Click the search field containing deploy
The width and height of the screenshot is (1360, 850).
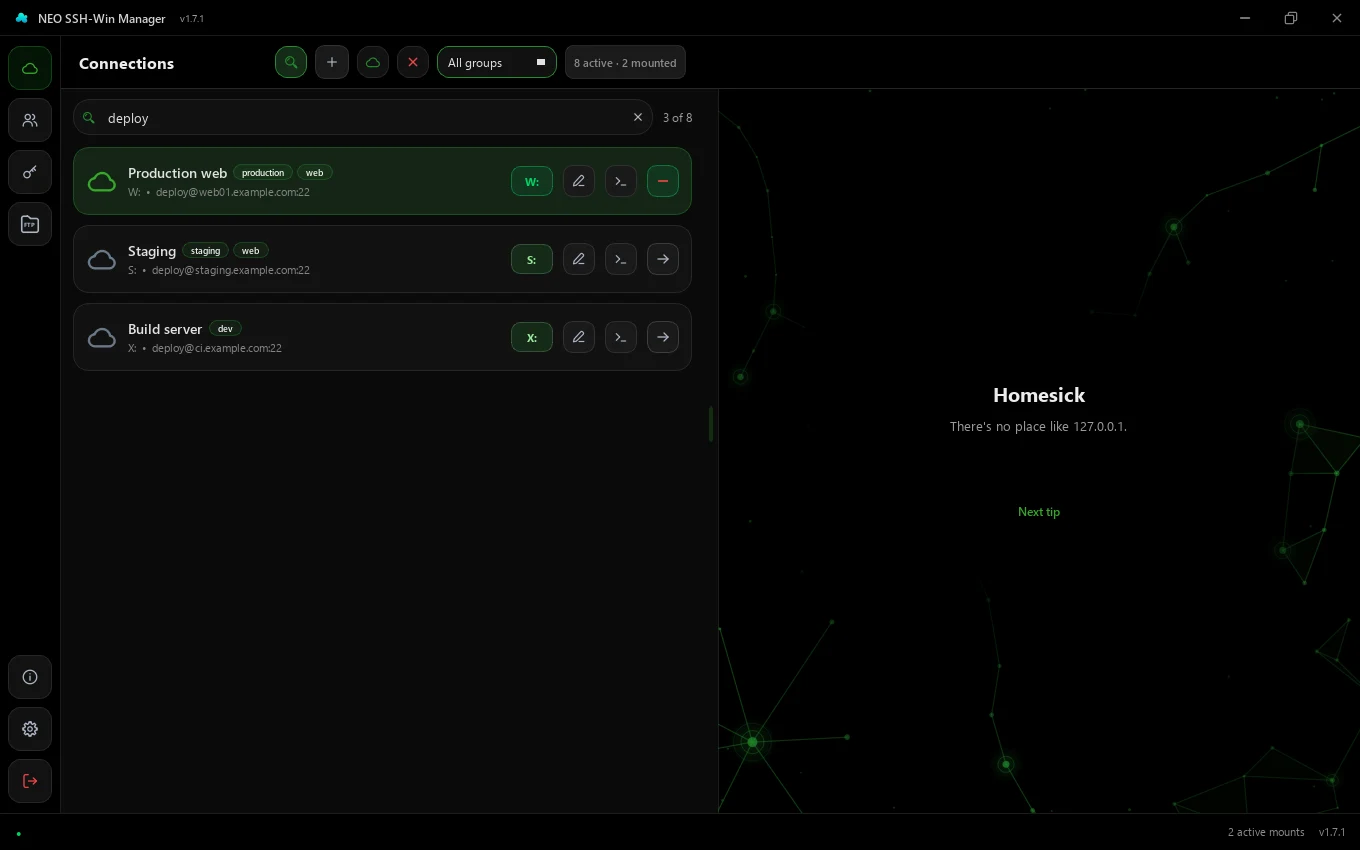363,117
